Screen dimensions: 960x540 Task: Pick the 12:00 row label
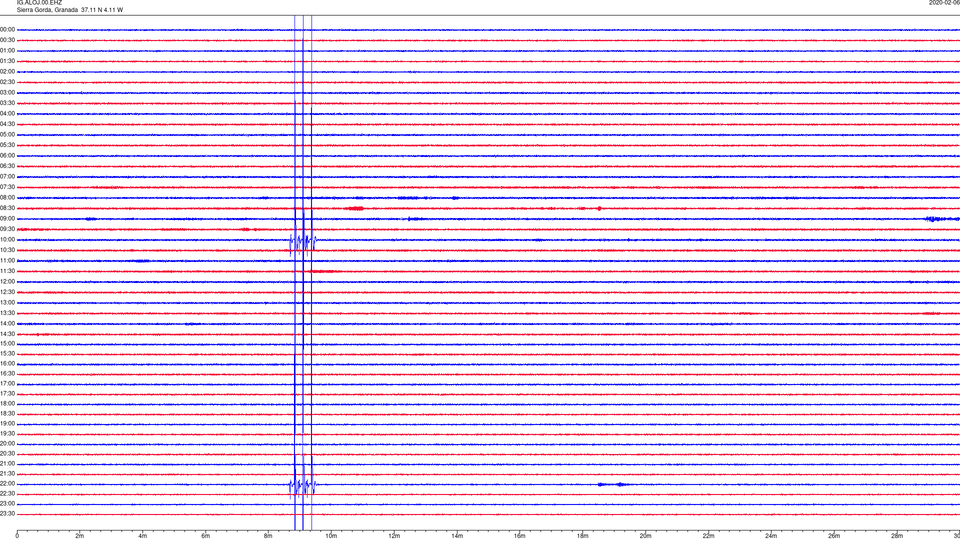pyautogui.click(x=7, y=281)
